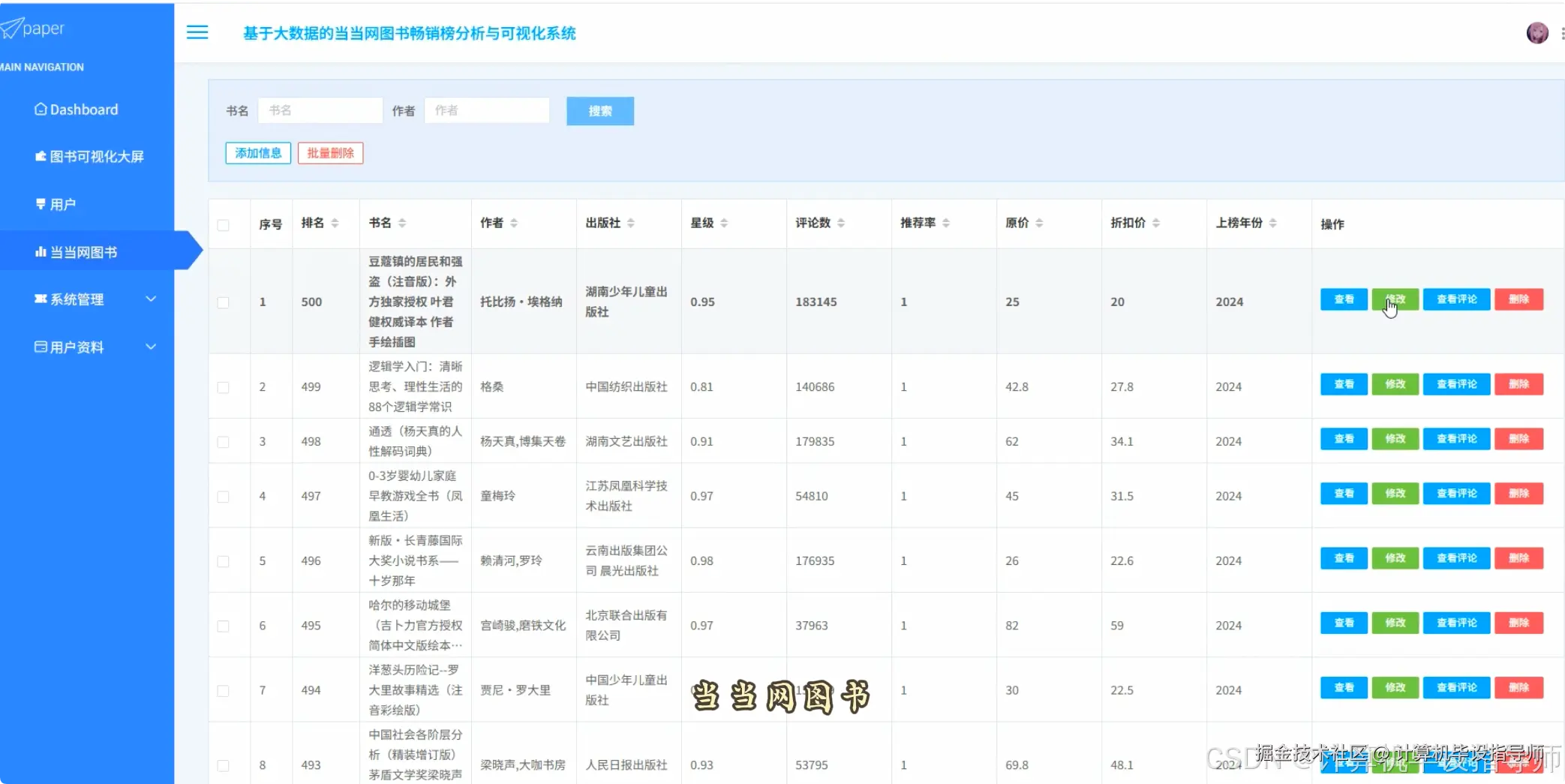Go to the 用户 sidebar item
This screenshot has width=1565, height=784.
point(56,204)
